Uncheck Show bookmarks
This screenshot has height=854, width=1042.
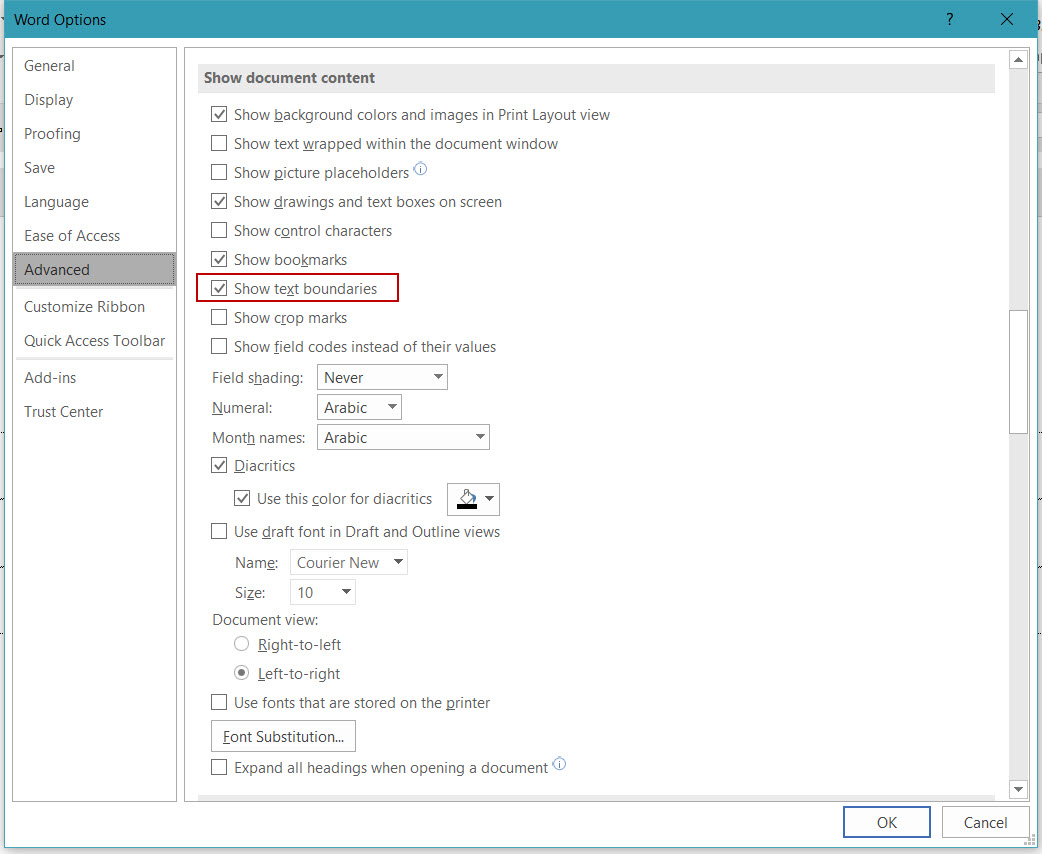219,259
